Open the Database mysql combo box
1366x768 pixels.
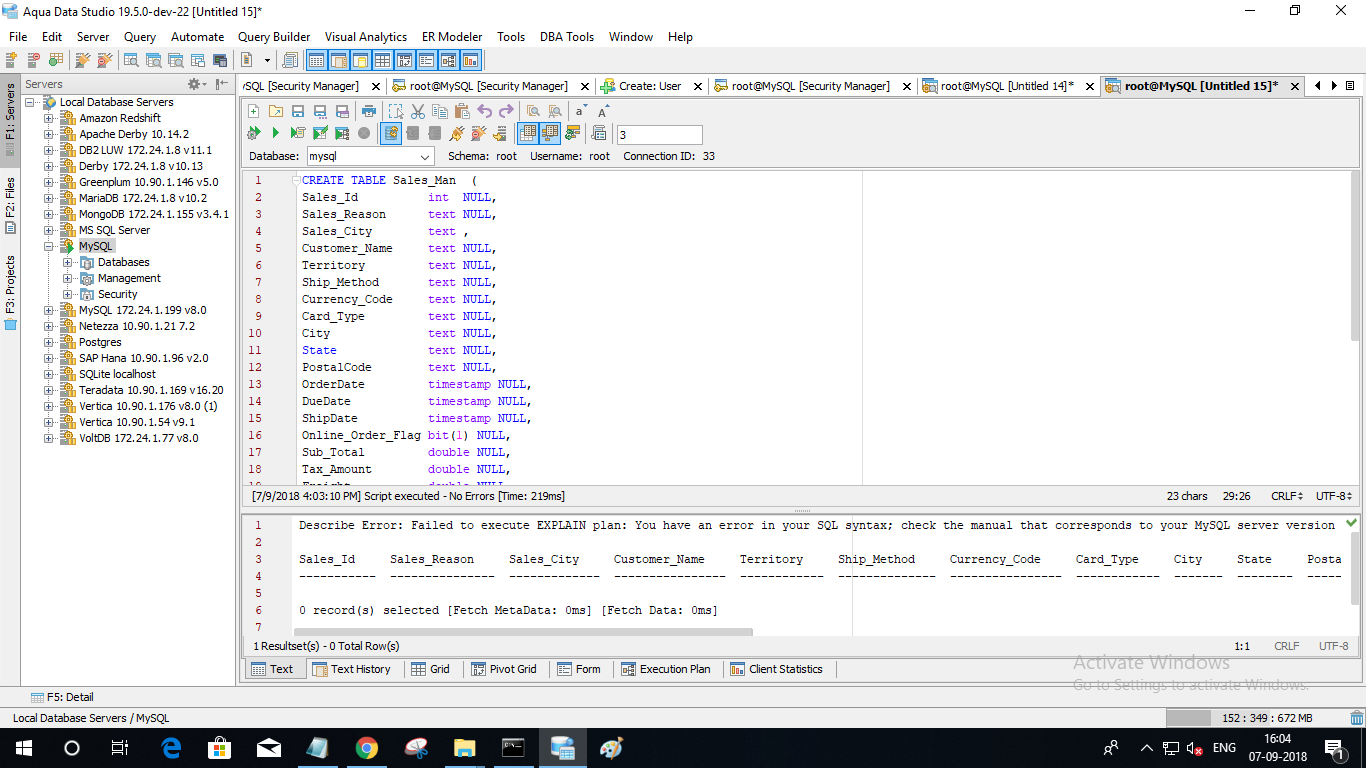click(x=369, y=156)
